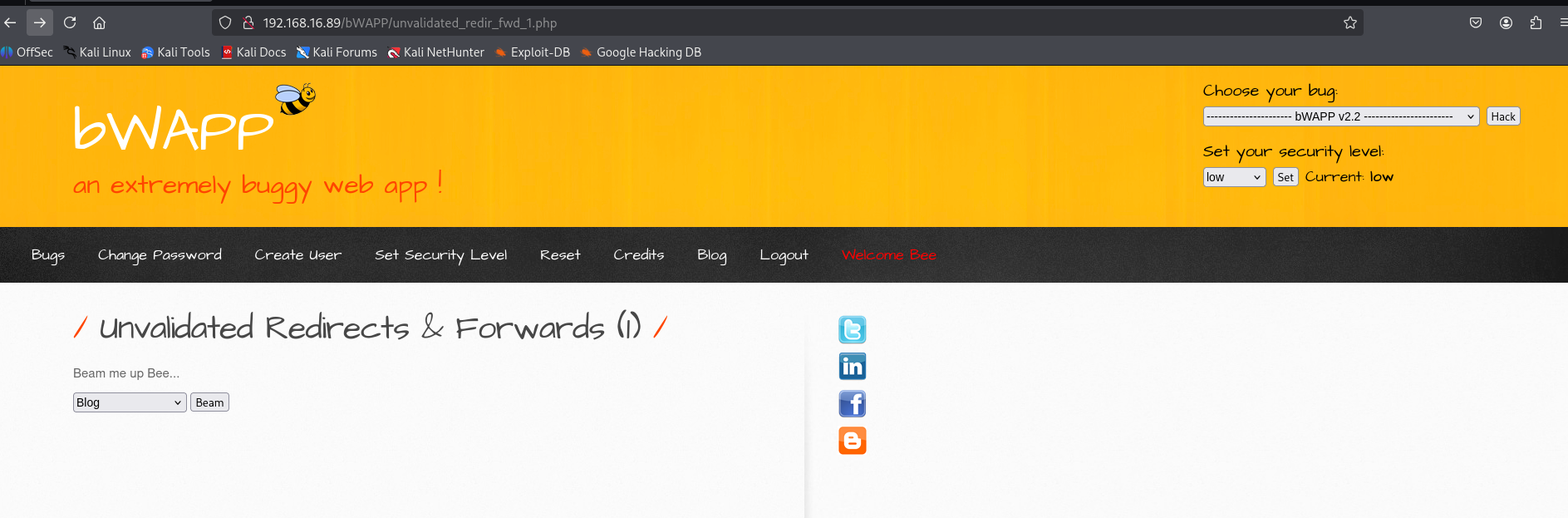Open the Set Security Level menu item
This screenshot has height=518, width=1568.
pyautogui.click(x=441, y=255)
